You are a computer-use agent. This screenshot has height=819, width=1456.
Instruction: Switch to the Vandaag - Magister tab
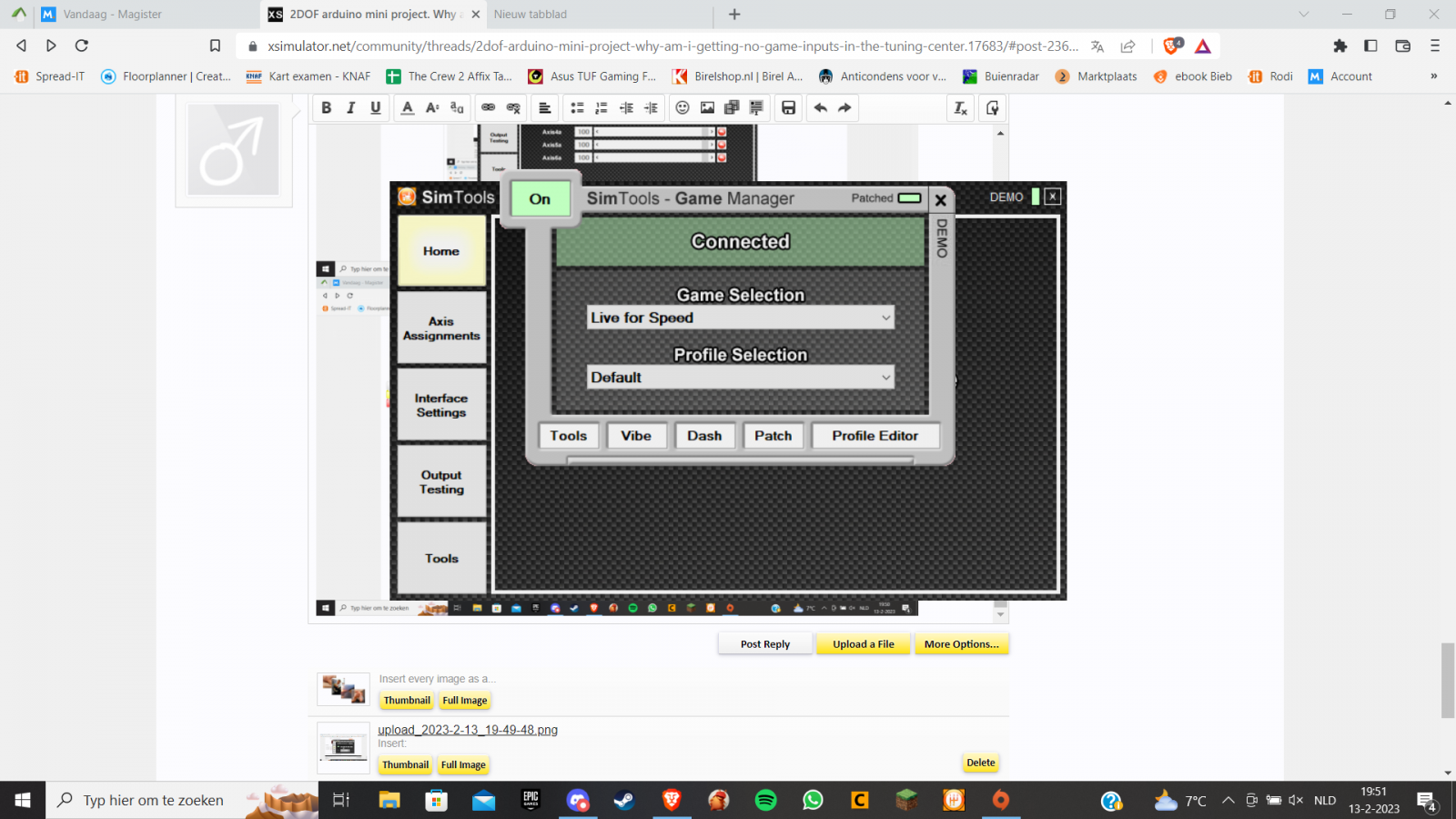(112, 15)
